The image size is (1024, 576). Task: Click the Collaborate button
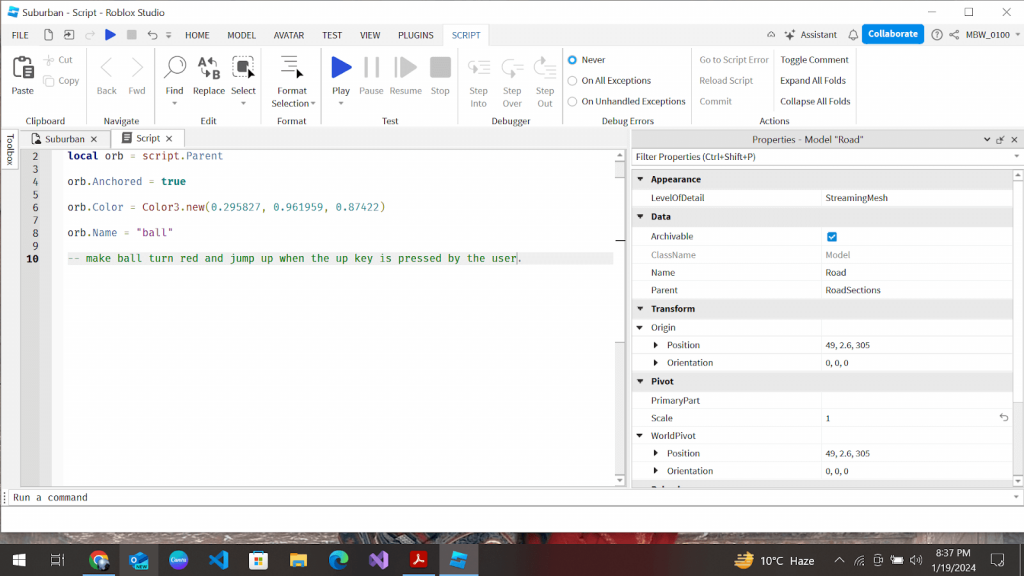pyautogui.click(x=891, y=33)
